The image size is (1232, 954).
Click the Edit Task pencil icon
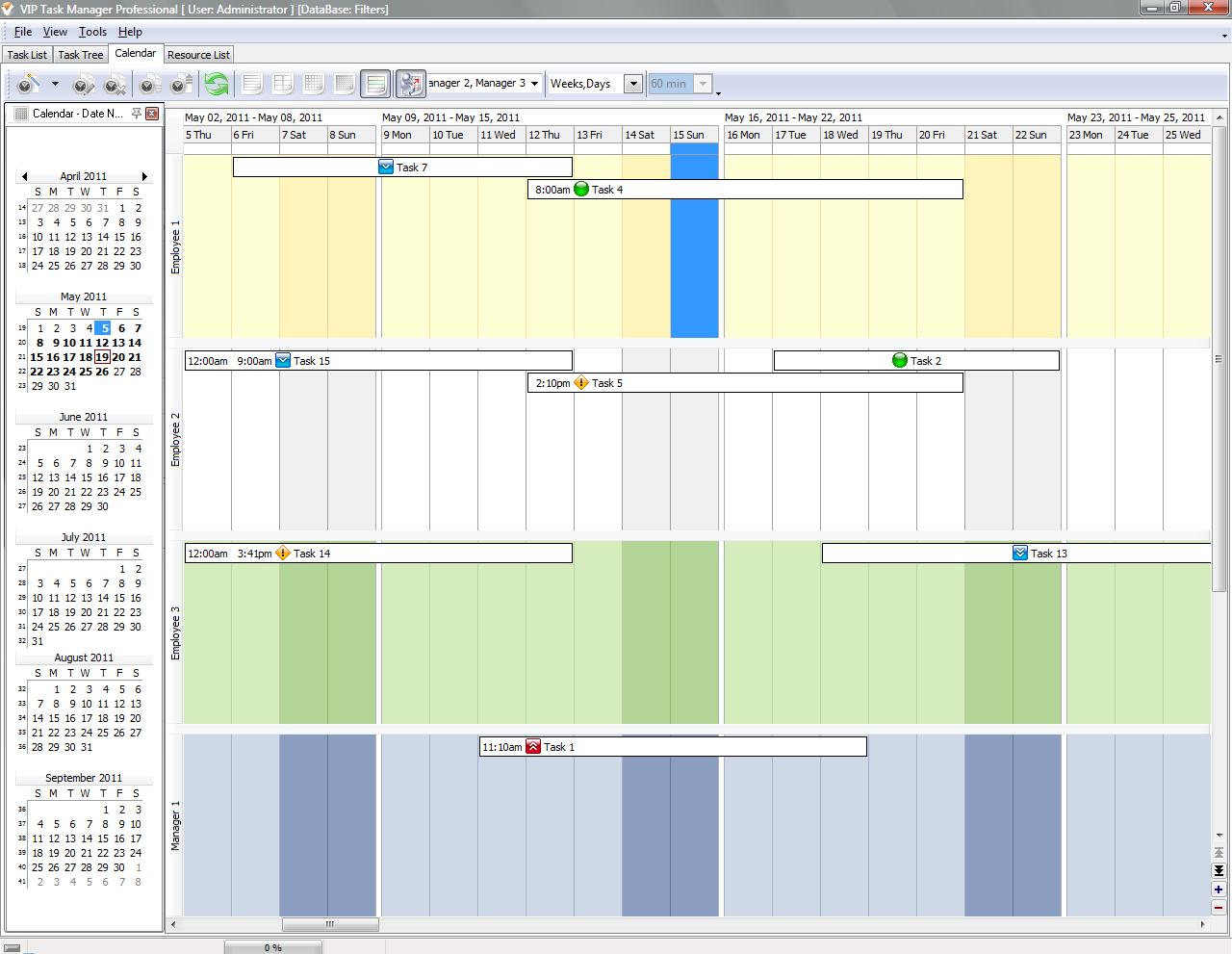[x=85, y=85]
